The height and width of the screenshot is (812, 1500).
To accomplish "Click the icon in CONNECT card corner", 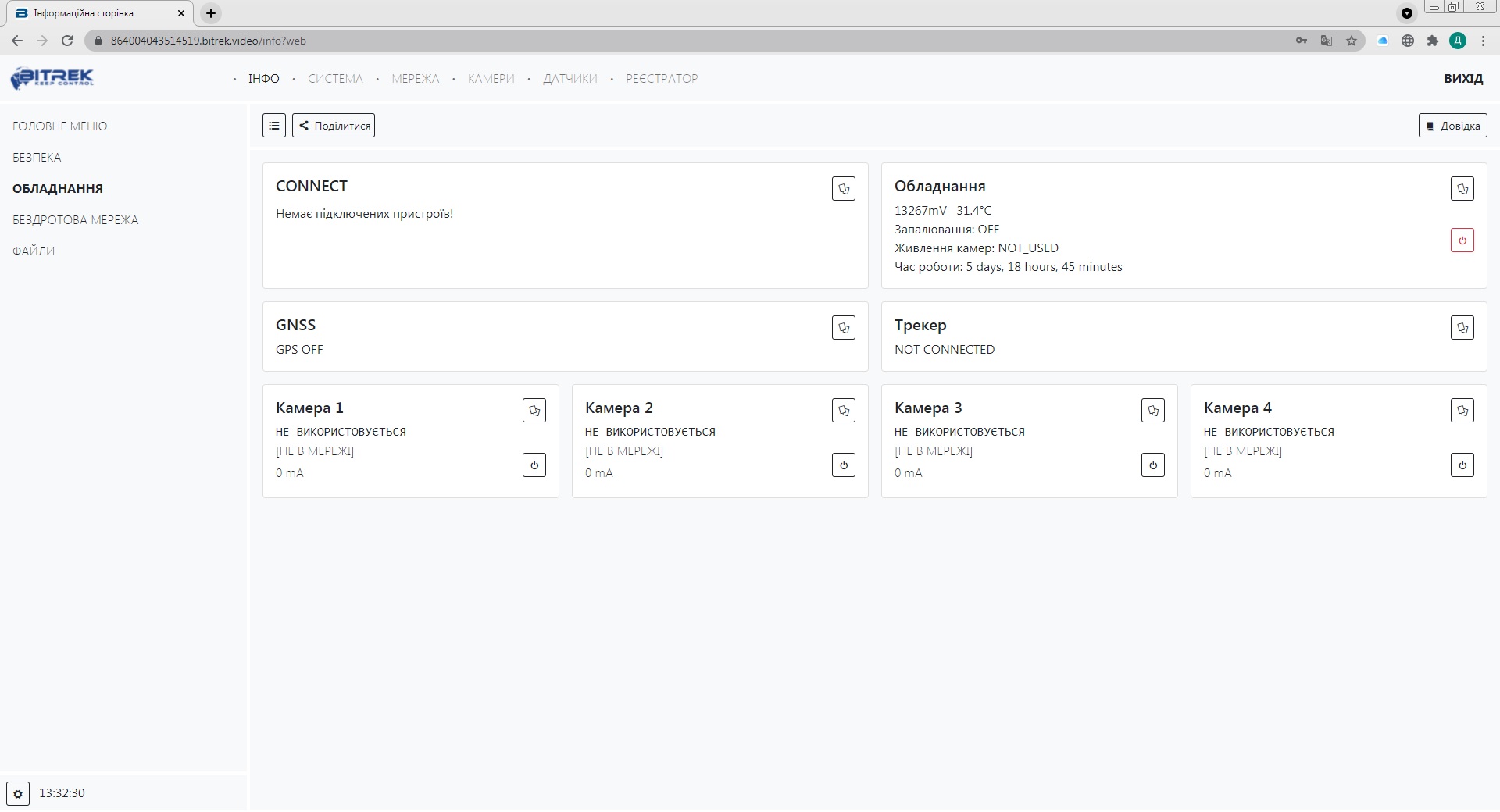I will [844, 189].
